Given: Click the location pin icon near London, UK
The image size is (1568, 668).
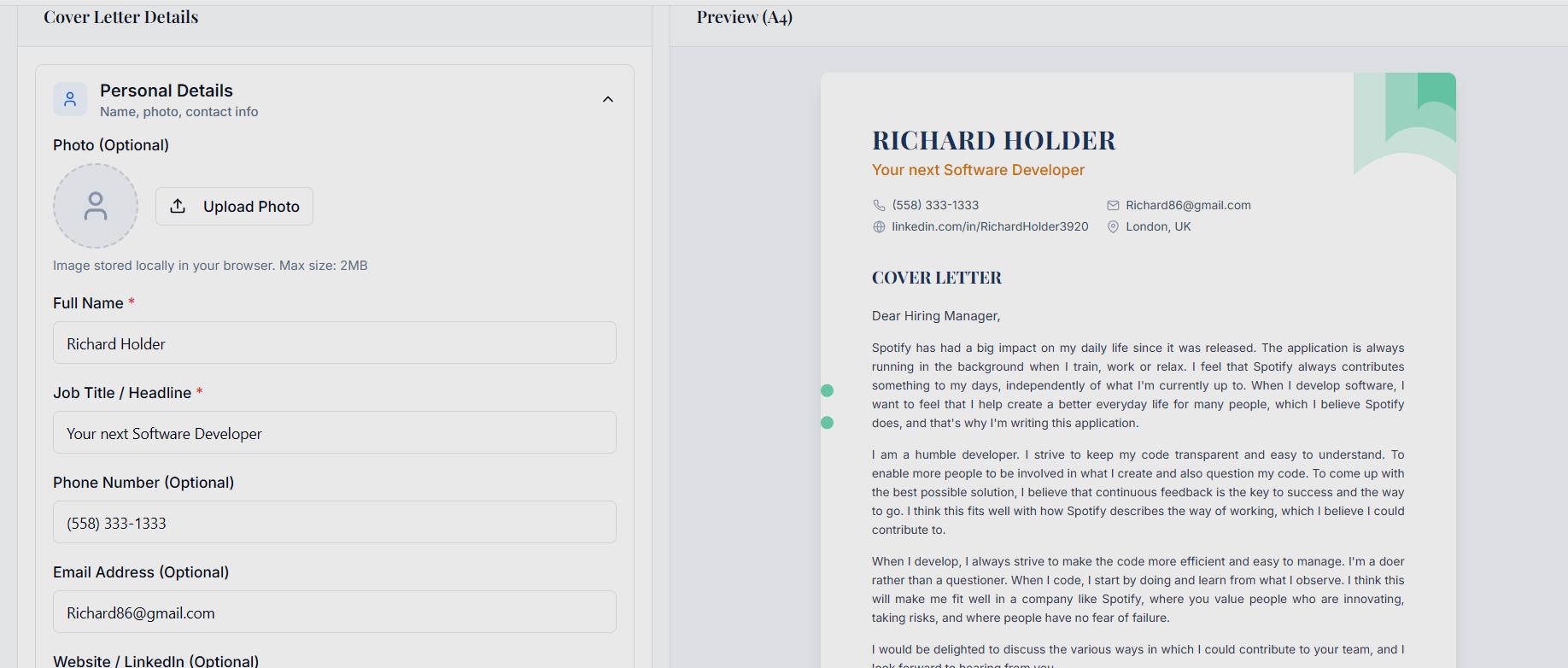Looking at the screenshot, I should (1113, 226).
